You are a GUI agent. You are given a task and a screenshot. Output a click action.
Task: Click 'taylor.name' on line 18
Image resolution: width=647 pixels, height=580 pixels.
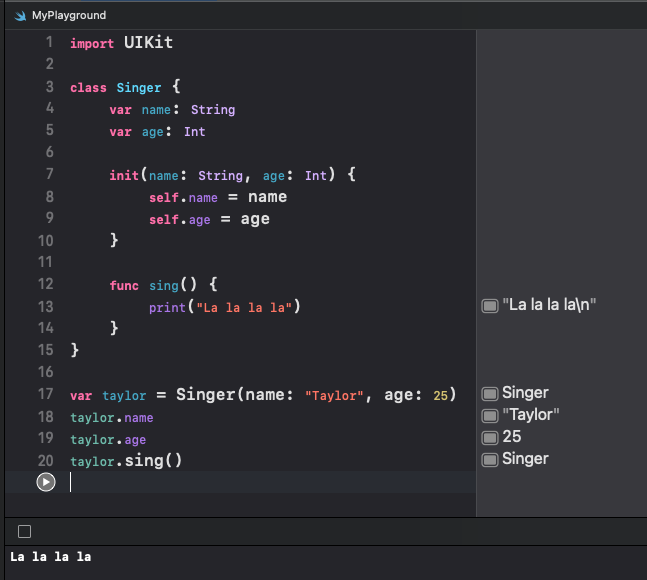click(x=112, y=417)
